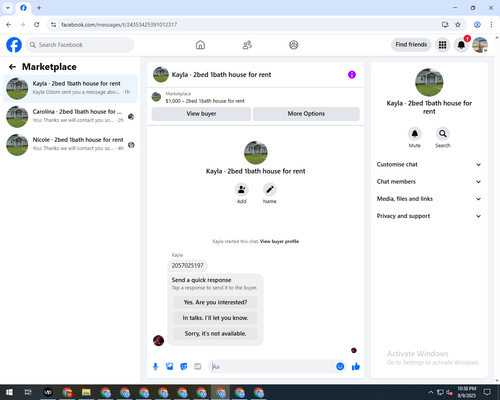Click the choose sticker icon

(x=184, y=367)
